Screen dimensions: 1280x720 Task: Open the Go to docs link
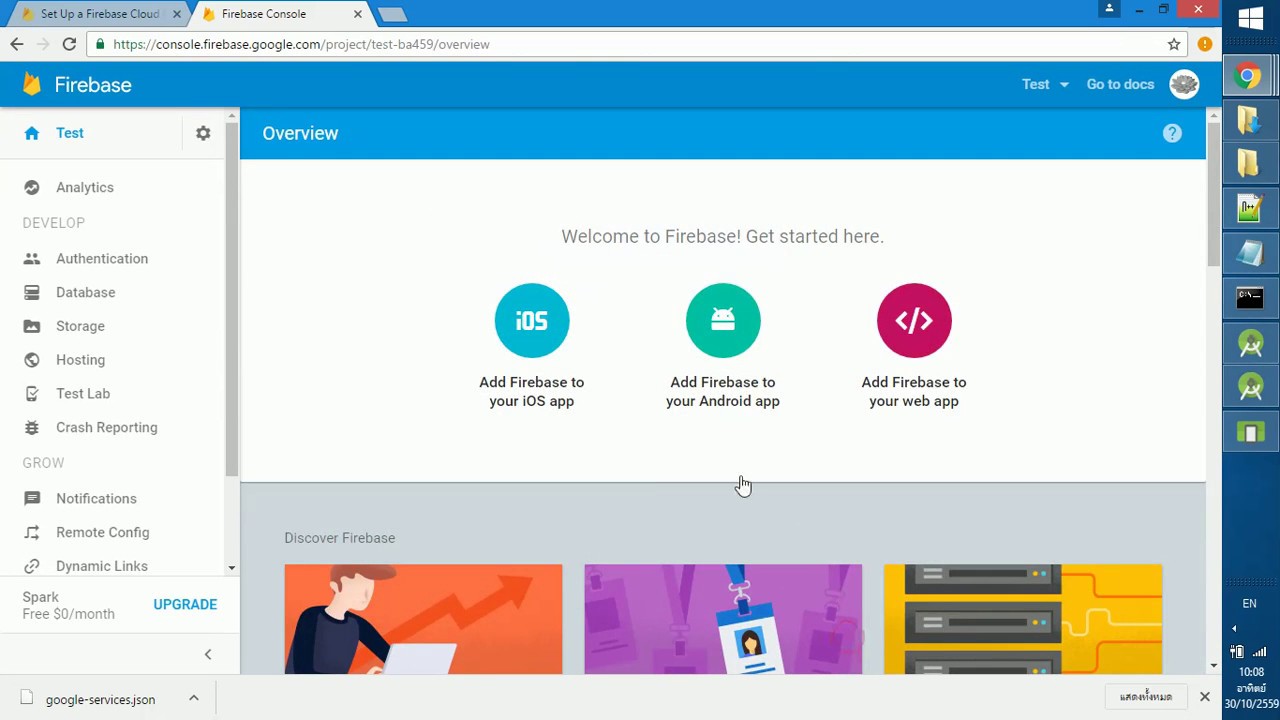pyautogui.click(x=1120, y=84)
